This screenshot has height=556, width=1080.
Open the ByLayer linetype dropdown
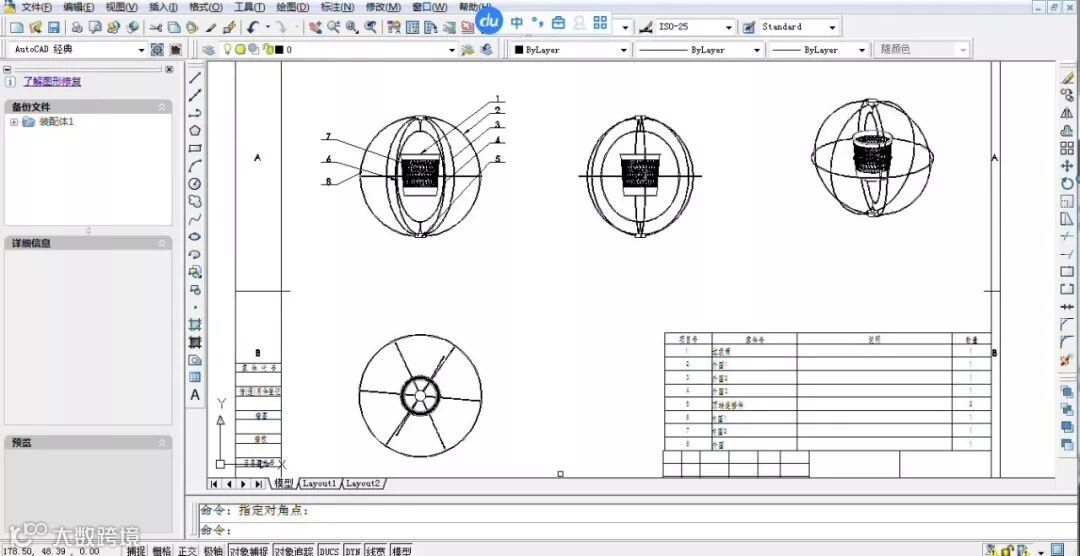coord(756,50)
